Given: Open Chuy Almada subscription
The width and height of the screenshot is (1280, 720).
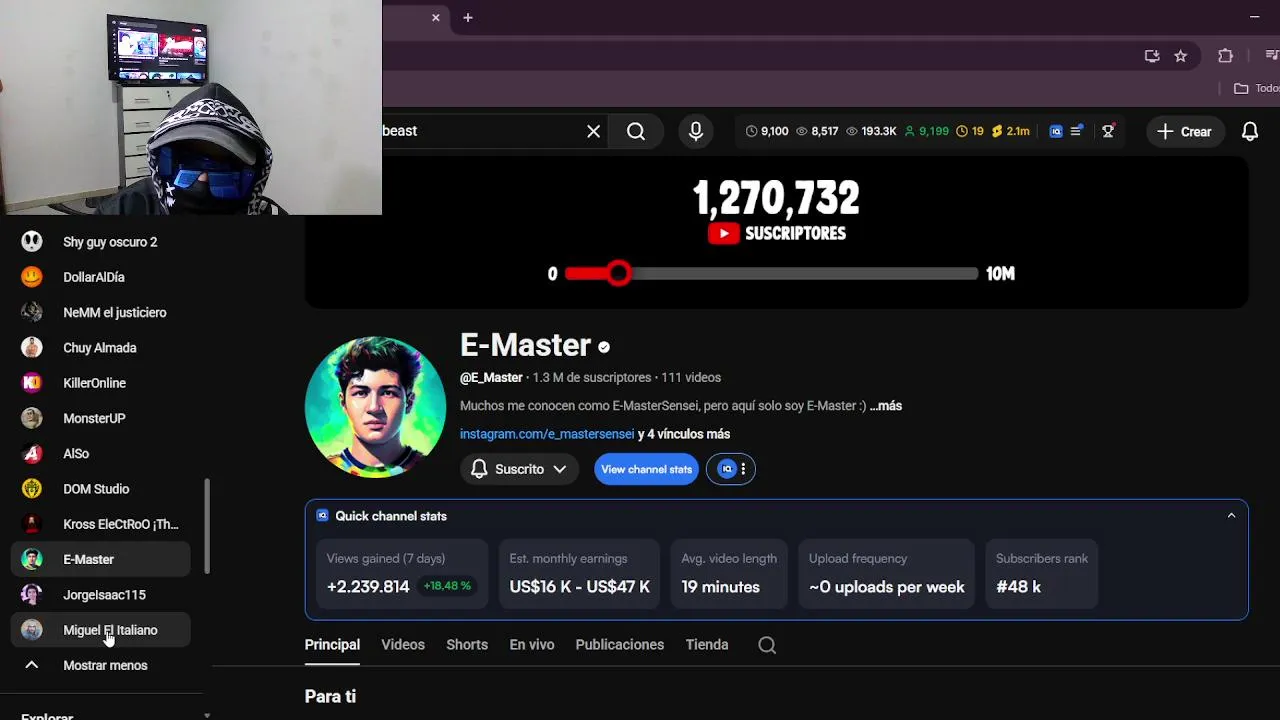Looking at the screenshot, I should (x=100, y=348).
